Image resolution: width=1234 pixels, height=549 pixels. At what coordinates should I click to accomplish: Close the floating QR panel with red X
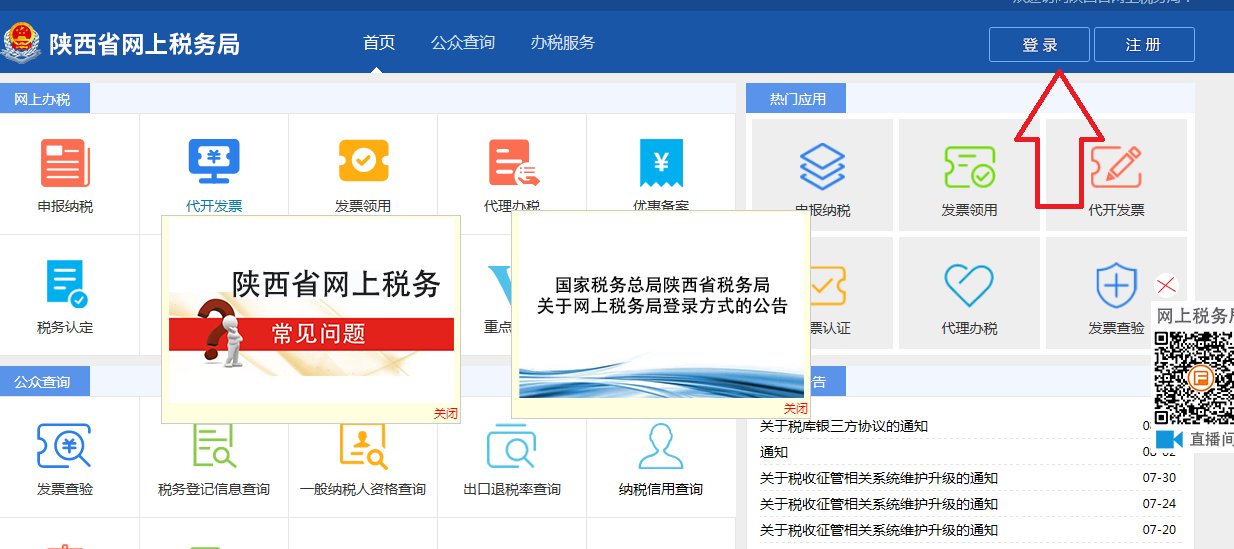pos(1165,285)
